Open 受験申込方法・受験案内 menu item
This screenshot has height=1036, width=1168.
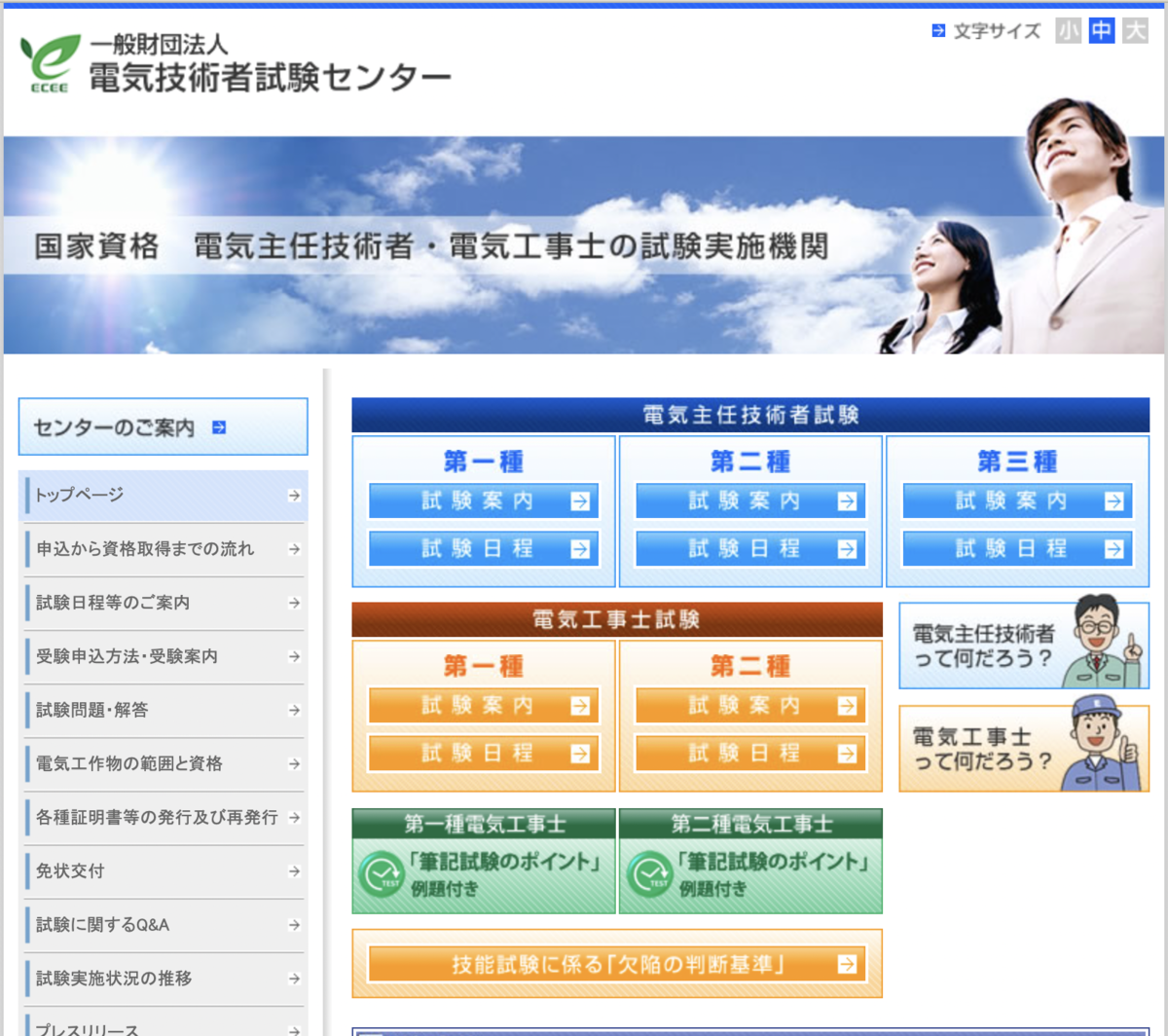pyautogui.click(x=164, y=656)
